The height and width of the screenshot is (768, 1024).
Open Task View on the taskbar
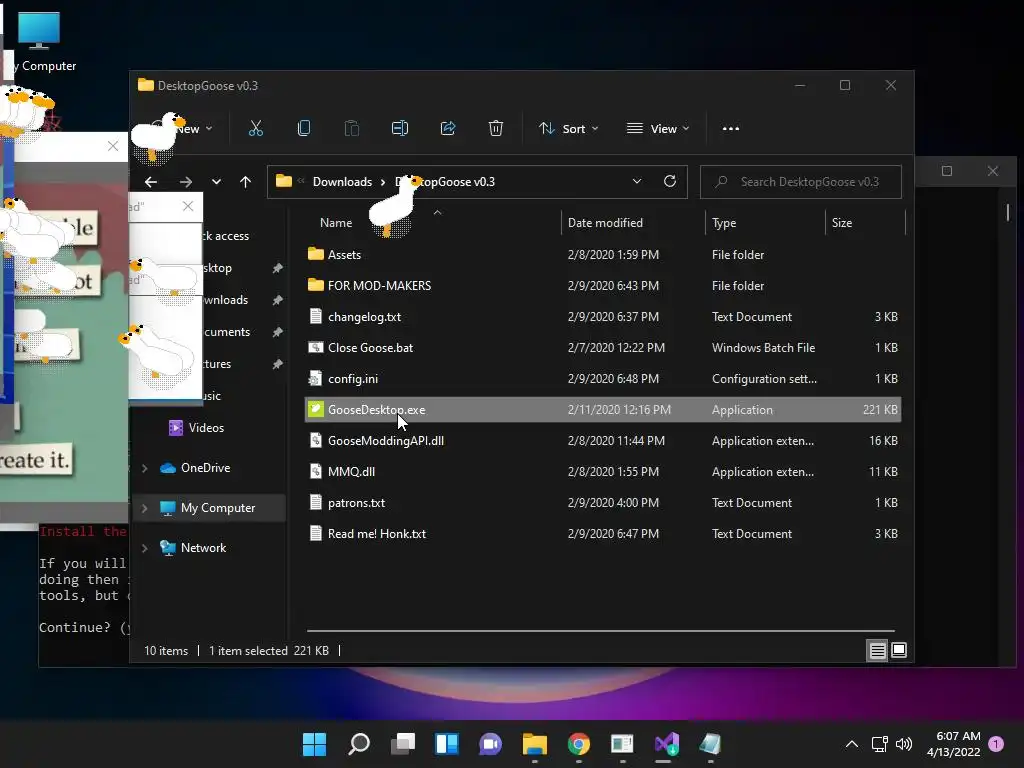click(403, 744)
